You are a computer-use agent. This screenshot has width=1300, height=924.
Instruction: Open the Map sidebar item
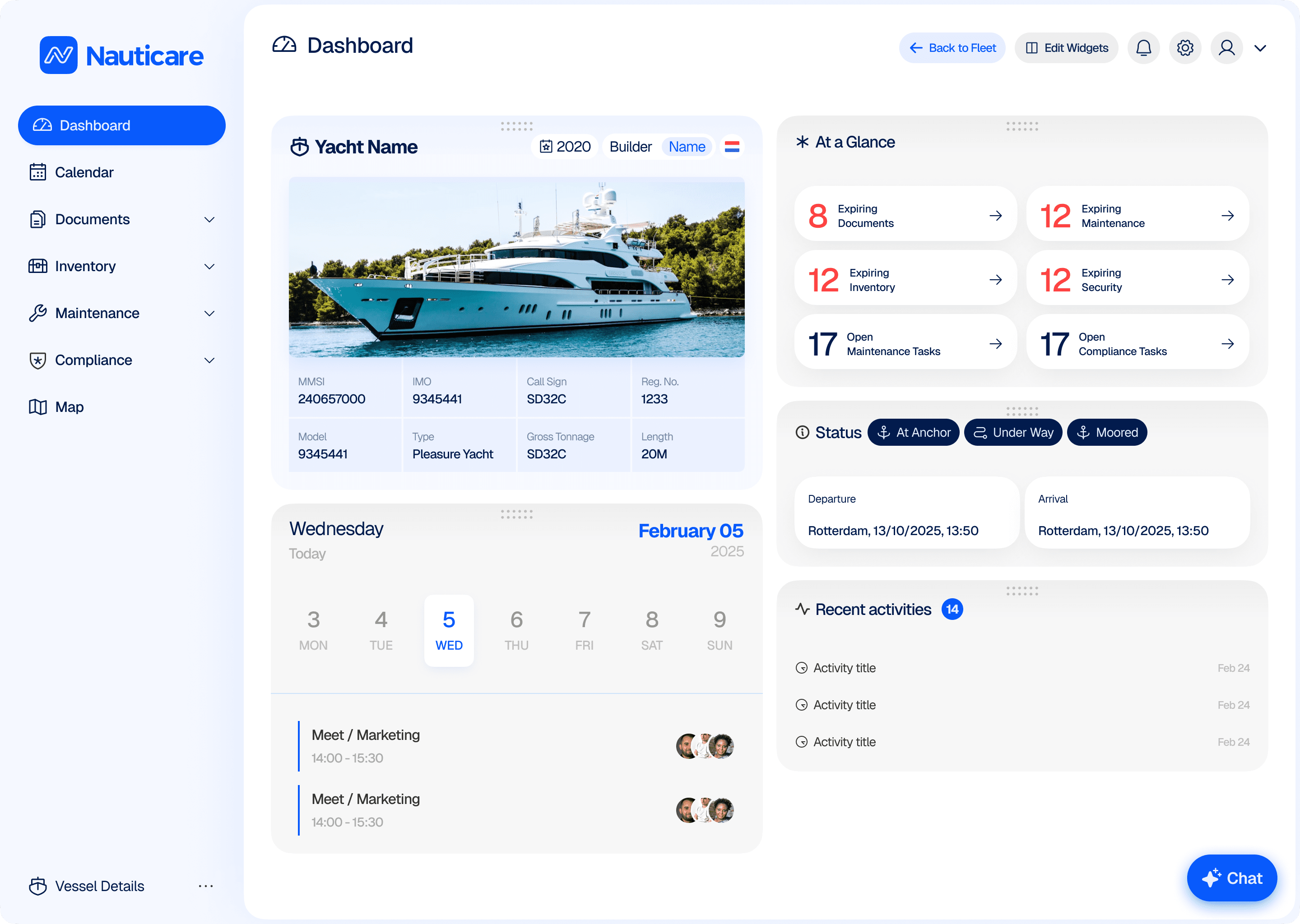(69, 407)
